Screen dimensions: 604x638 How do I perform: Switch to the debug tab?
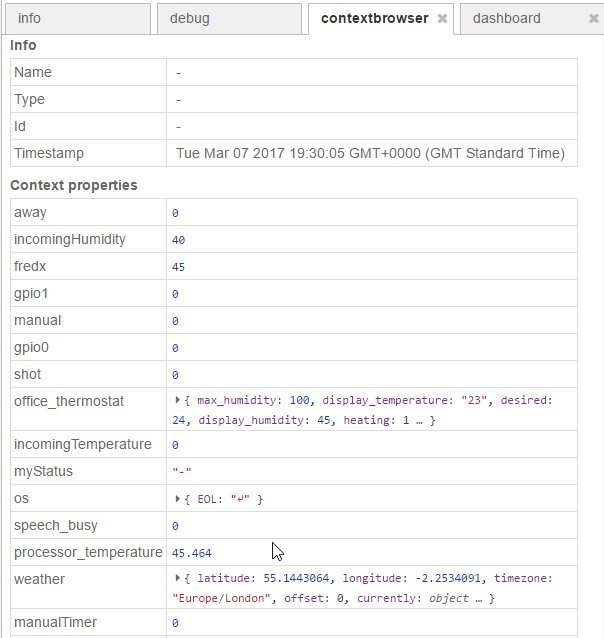pos(190,18)
